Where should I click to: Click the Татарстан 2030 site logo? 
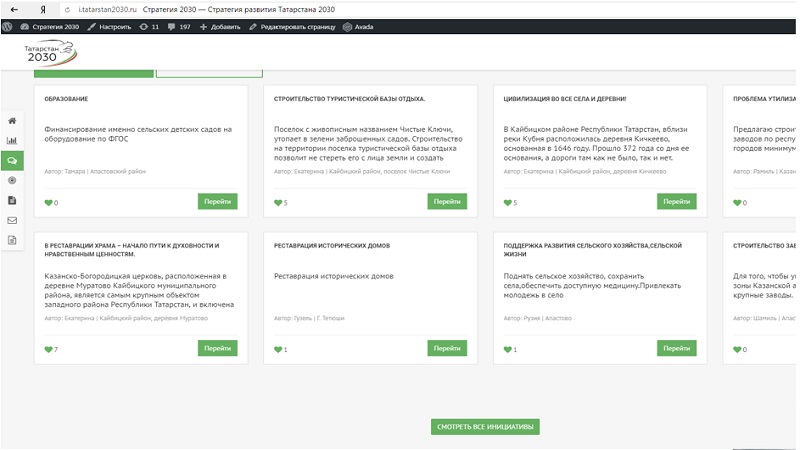coord(50,53)
